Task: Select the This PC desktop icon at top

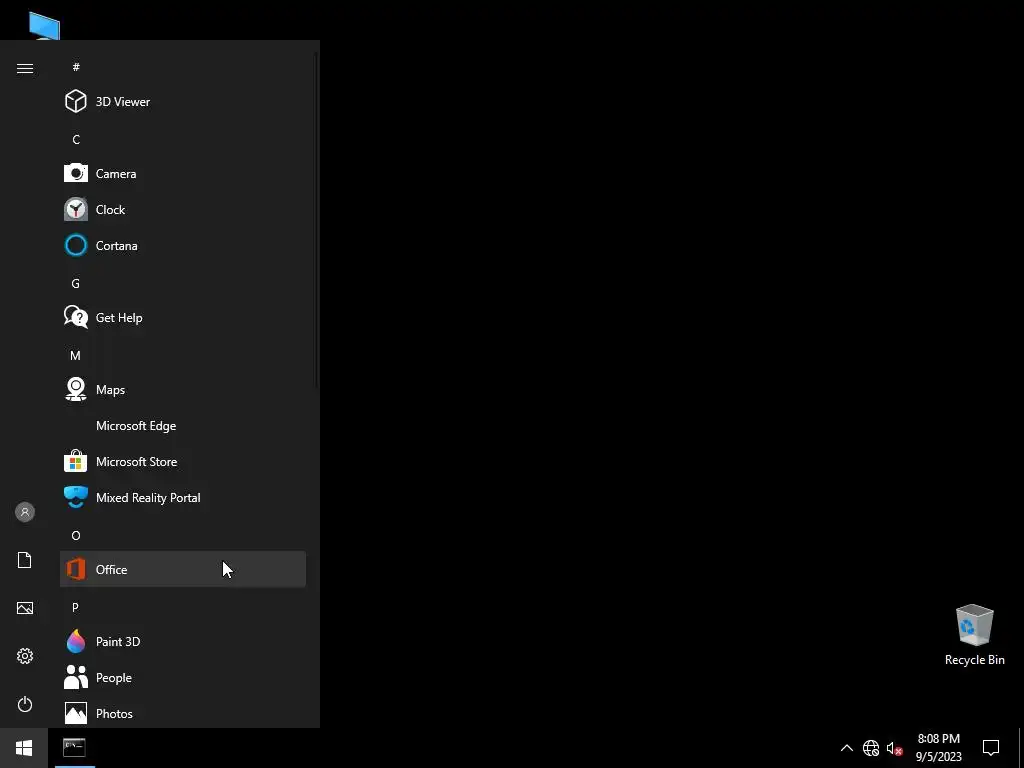Action: [44, 26]
